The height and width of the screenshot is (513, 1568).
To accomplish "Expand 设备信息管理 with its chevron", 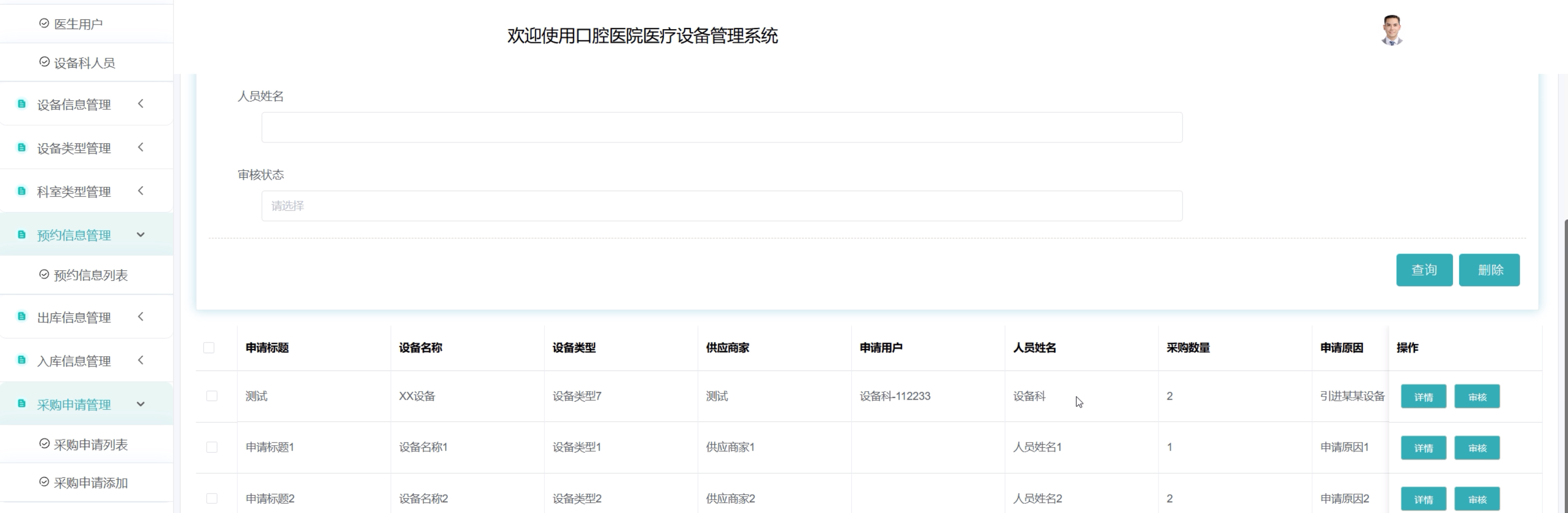I will [x=140, y=104].
